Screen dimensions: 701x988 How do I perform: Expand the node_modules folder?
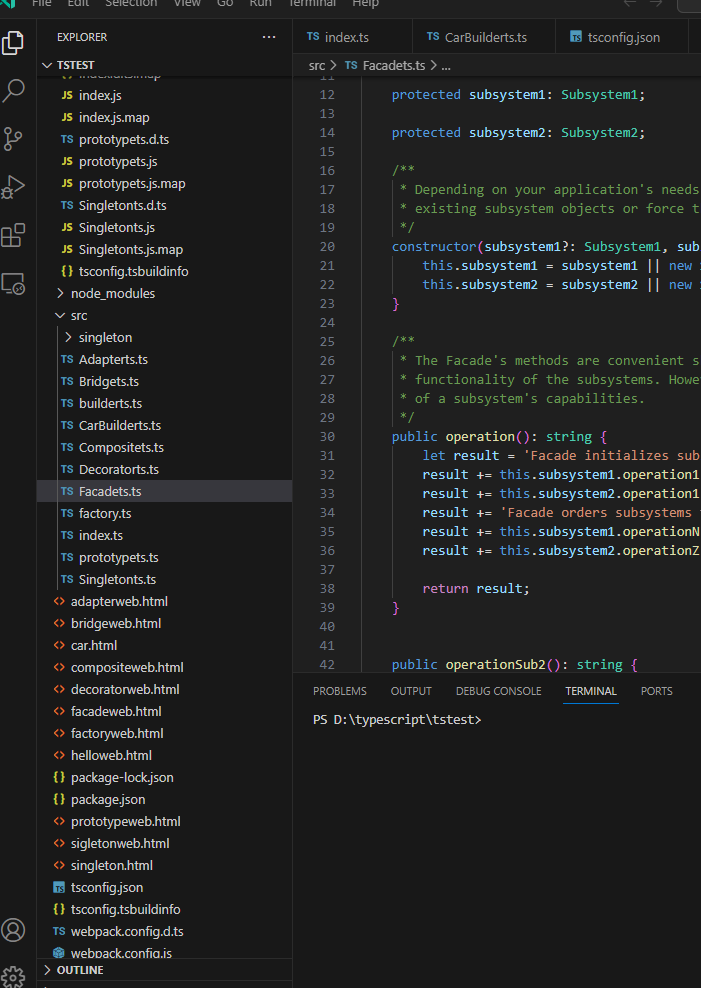[x=112, y=293]
